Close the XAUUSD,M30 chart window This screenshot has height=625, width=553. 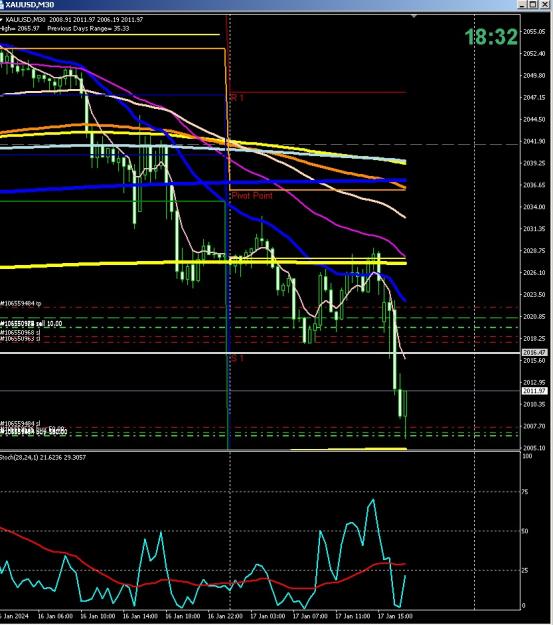(545, 5)
